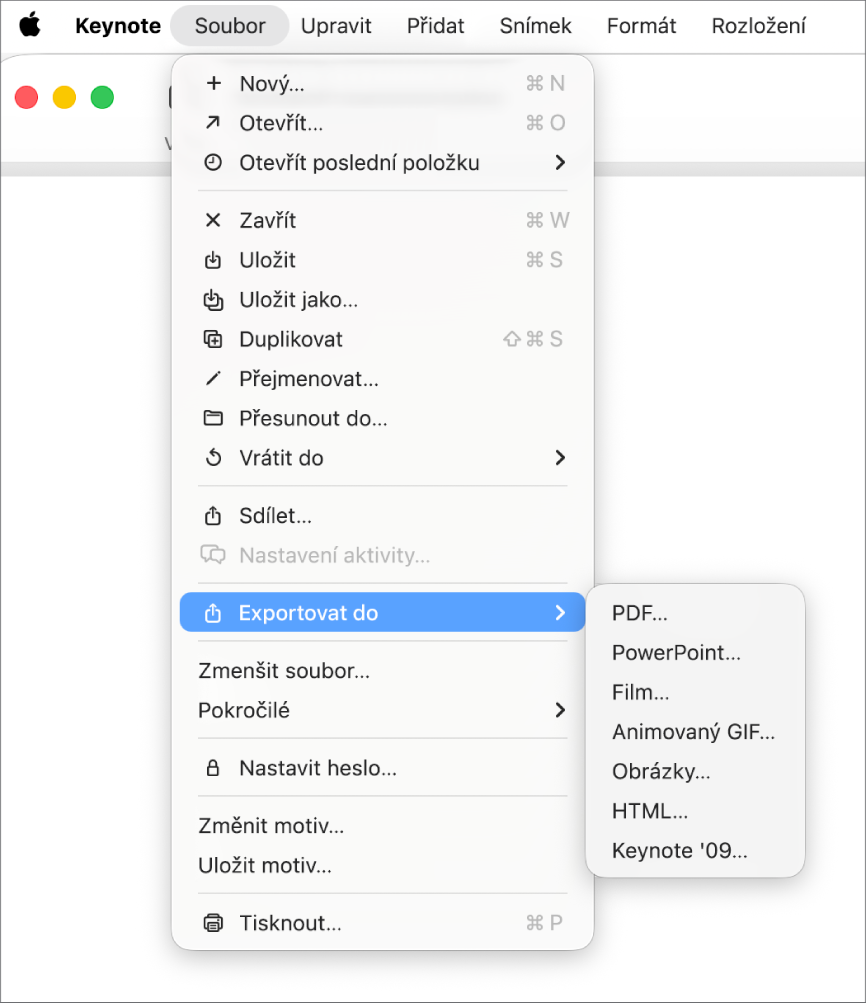Select Uložit menu entry
Screen dimensions: 867x1003
tap(383, 260)
